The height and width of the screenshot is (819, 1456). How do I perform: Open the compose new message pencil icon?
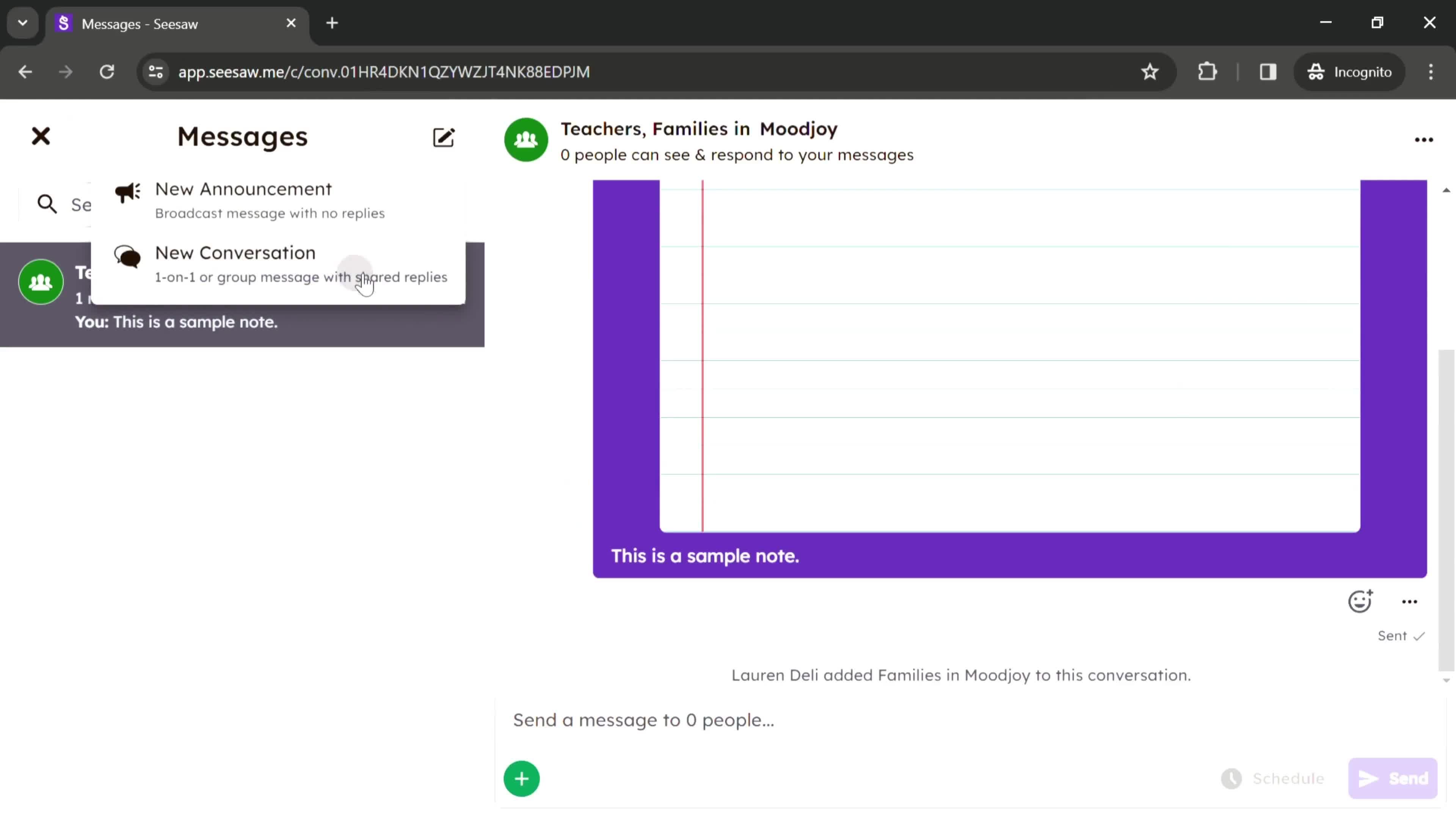(444, 137)
